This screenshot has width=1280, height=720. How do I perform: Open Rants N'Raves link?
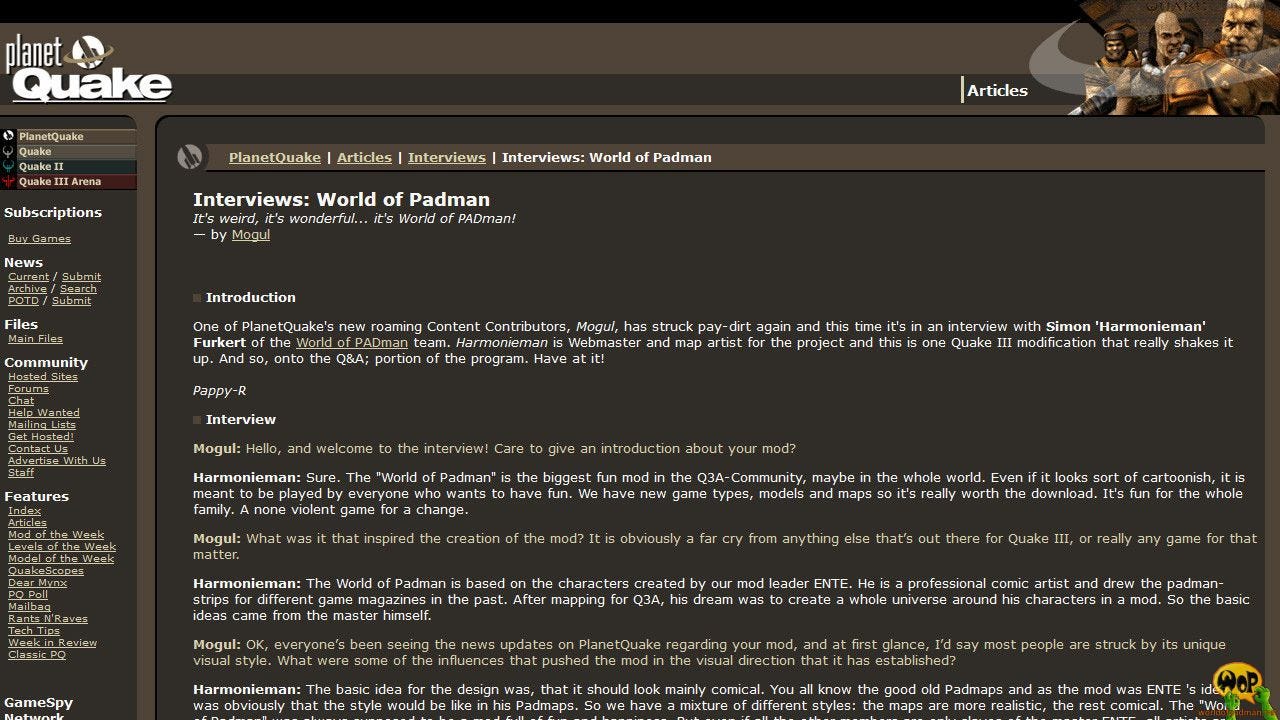click(48, 618)
